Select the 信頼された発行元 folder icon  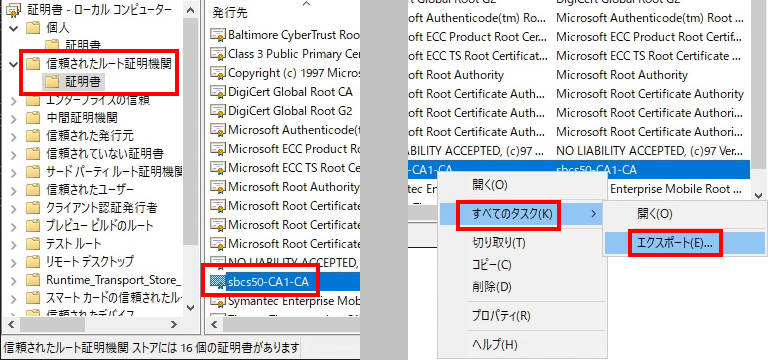32,136
